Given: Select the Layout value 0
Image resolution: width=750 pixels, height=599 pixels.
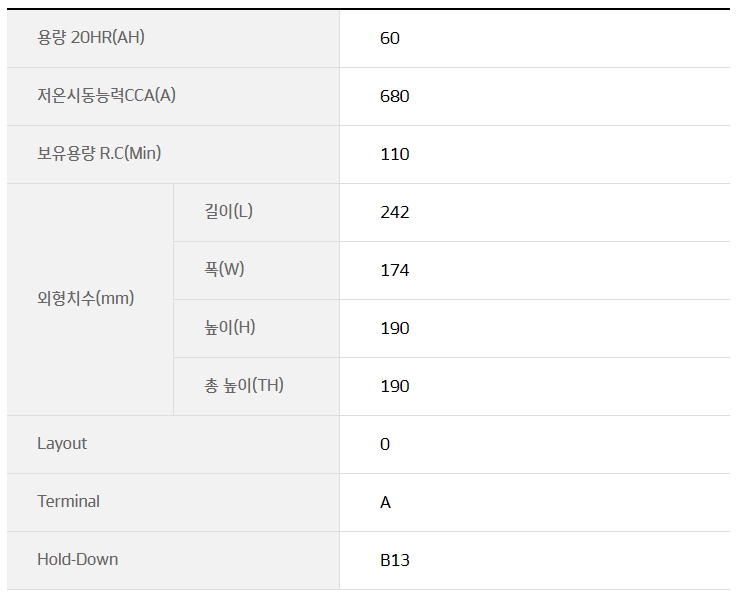Looking at the screenshot, I should point(385,444).
